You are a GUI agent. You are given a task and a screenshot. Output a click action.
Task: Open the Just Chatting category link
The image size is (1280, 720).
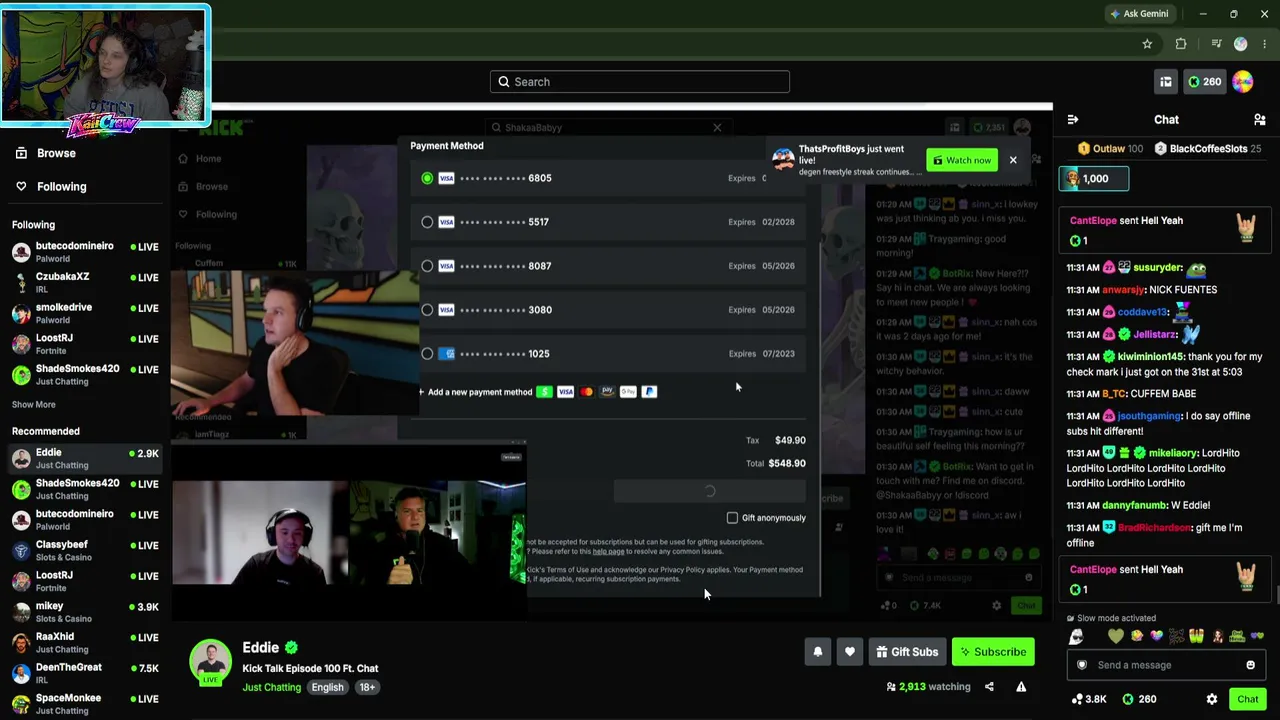pyautogui.click(x=271, y=687)
